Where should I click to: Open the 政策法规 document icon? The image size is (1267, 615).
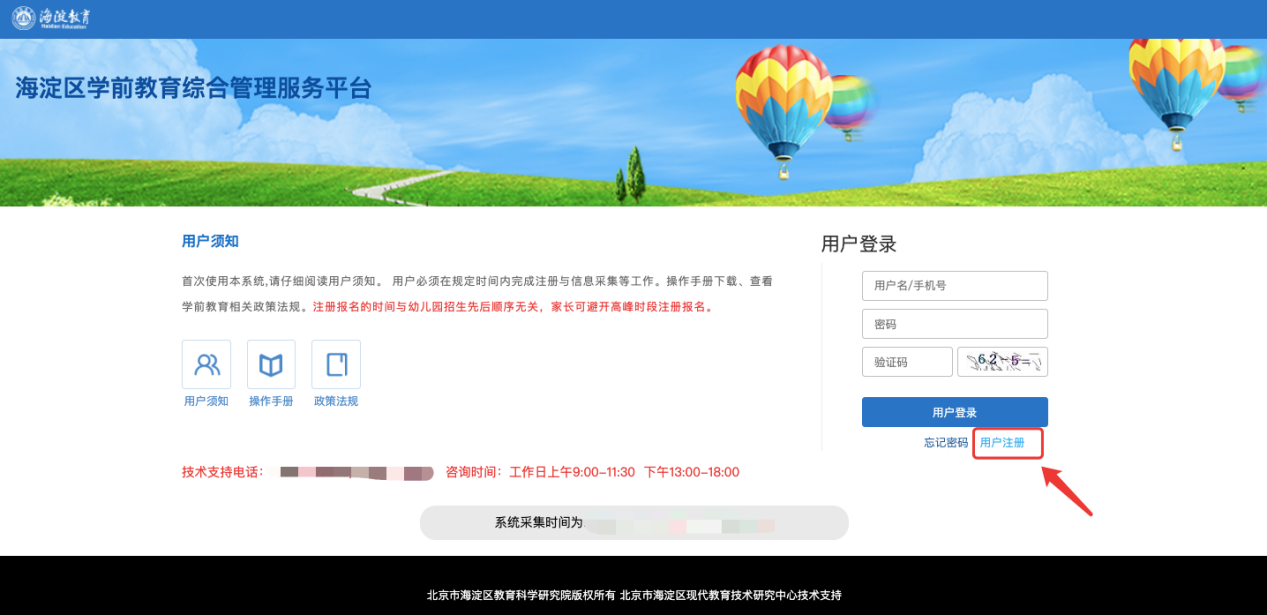pyautogui.click(x=336, y=364)
